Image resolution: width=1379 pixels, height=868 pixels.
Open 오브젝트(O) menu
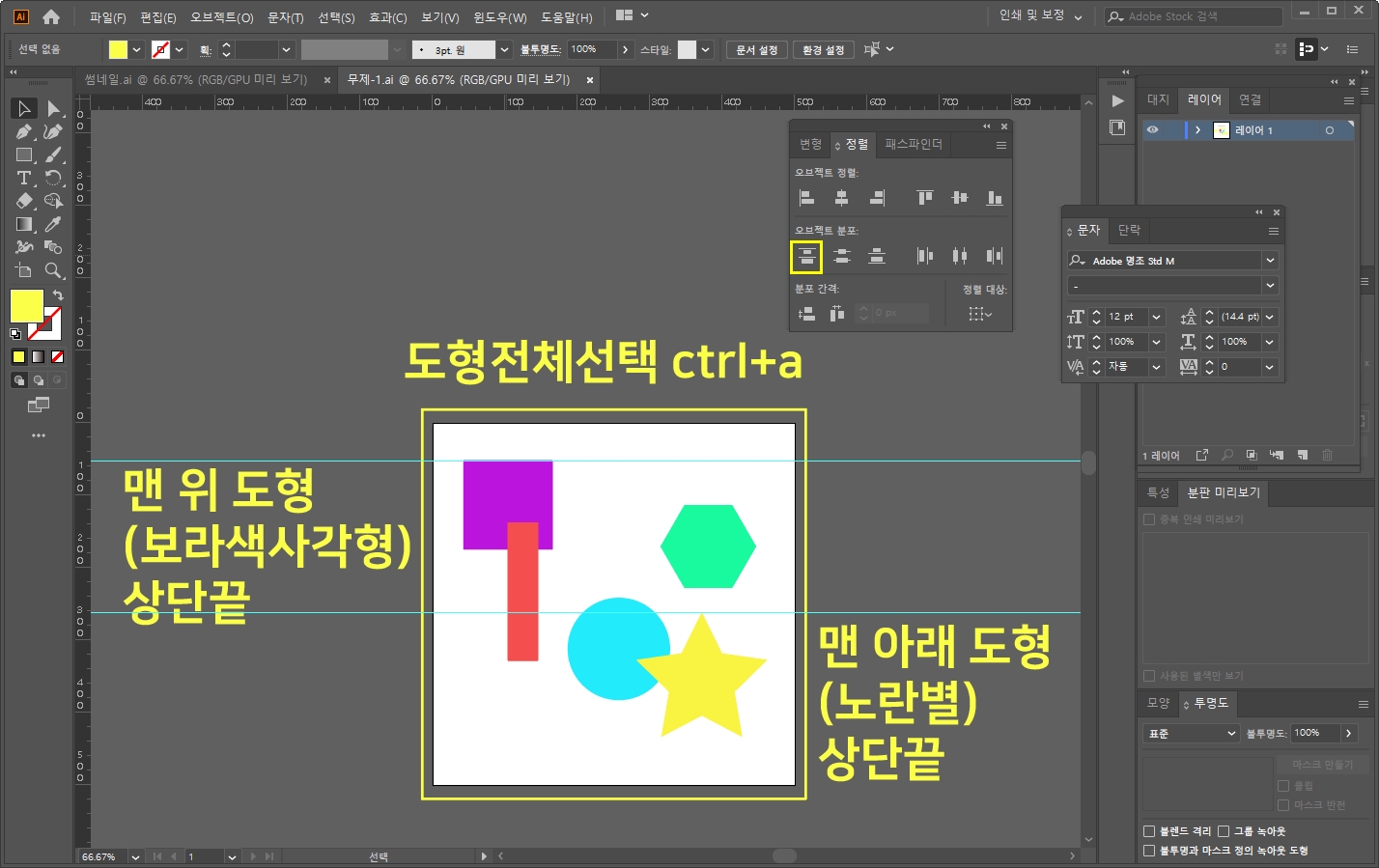(222, 17)
